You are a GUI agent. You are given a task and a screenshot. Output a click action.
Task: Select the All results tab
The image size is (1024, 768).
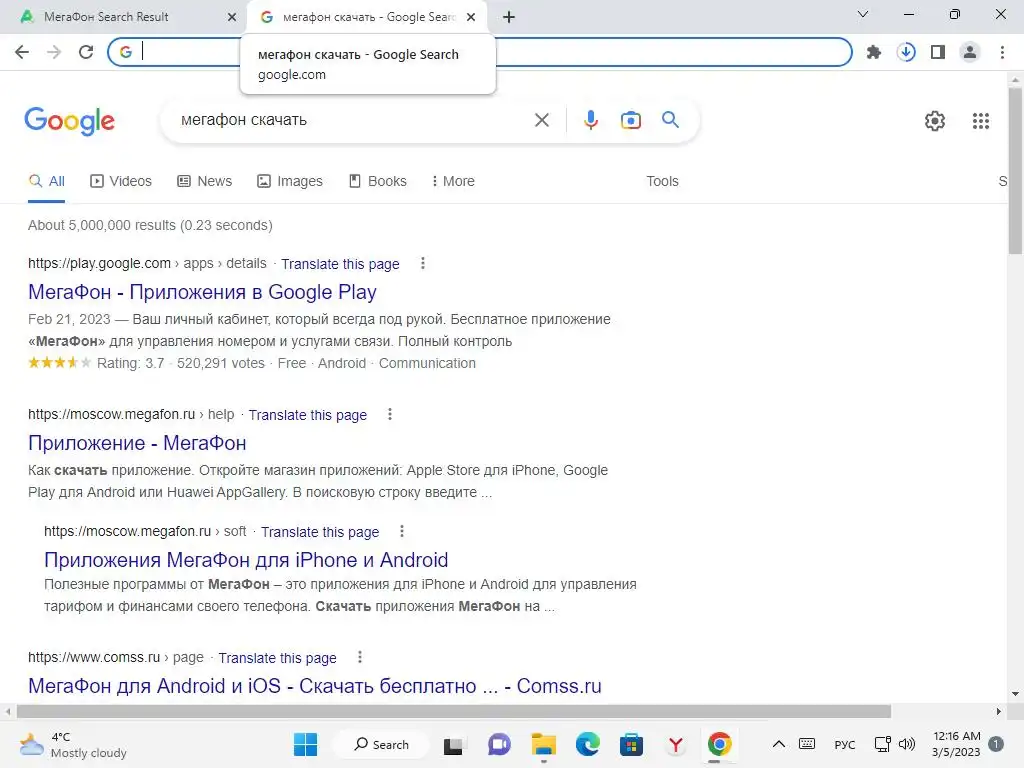(x=46, y=181)
